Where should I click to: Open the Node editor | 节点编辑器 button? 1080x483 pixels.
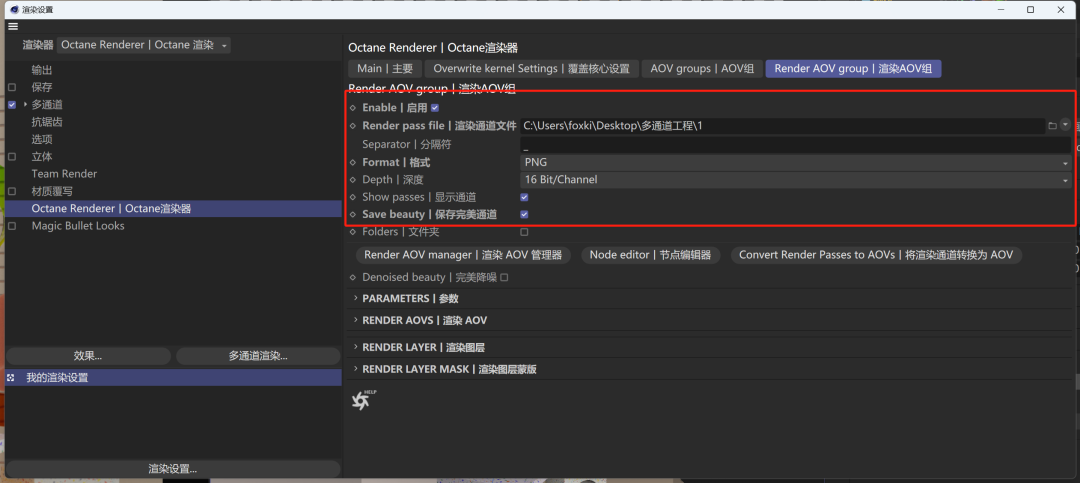650,255
